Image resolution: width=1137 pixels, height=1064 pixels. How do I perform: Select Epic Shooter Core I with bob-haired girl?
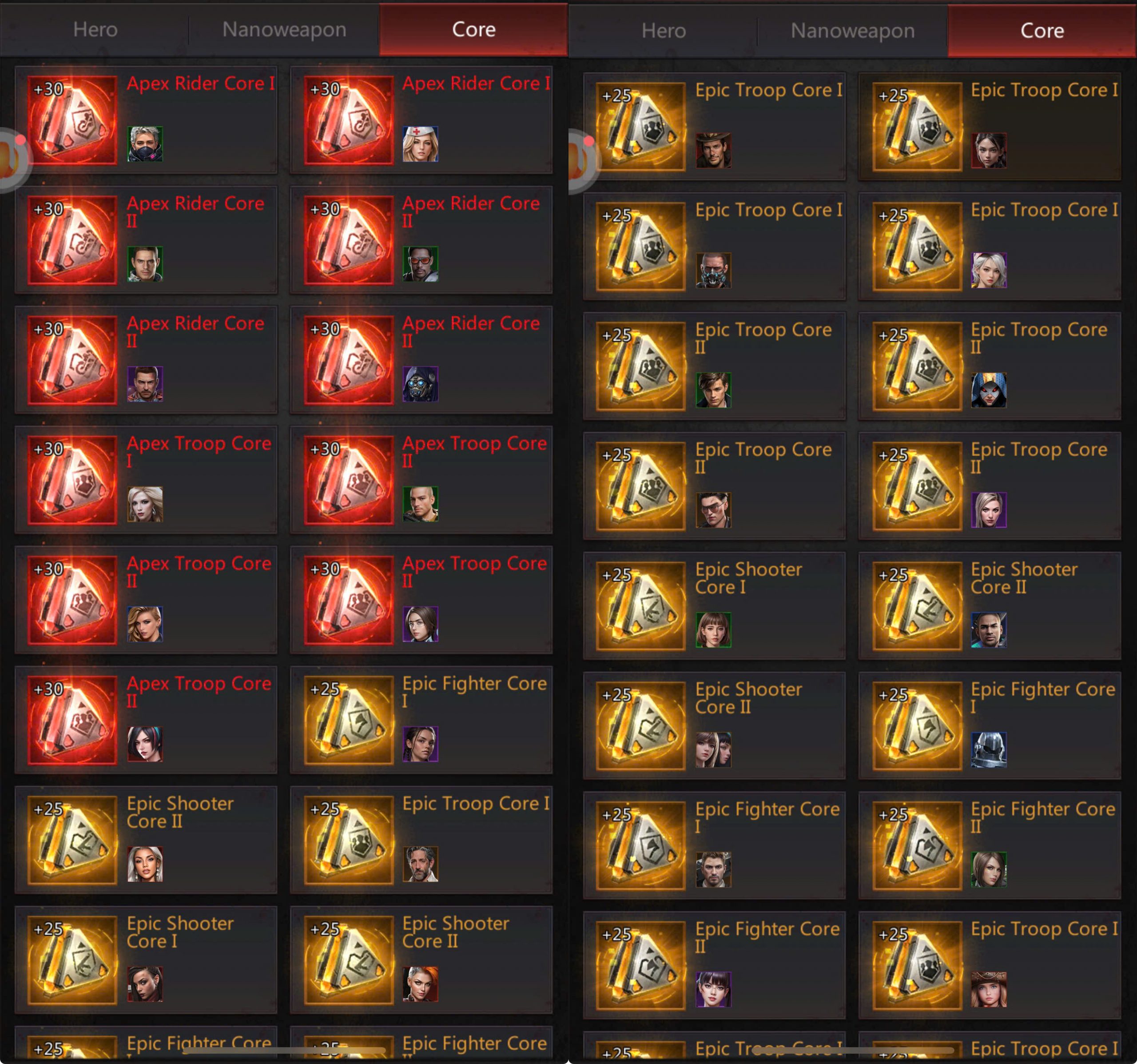pos(714,606)
